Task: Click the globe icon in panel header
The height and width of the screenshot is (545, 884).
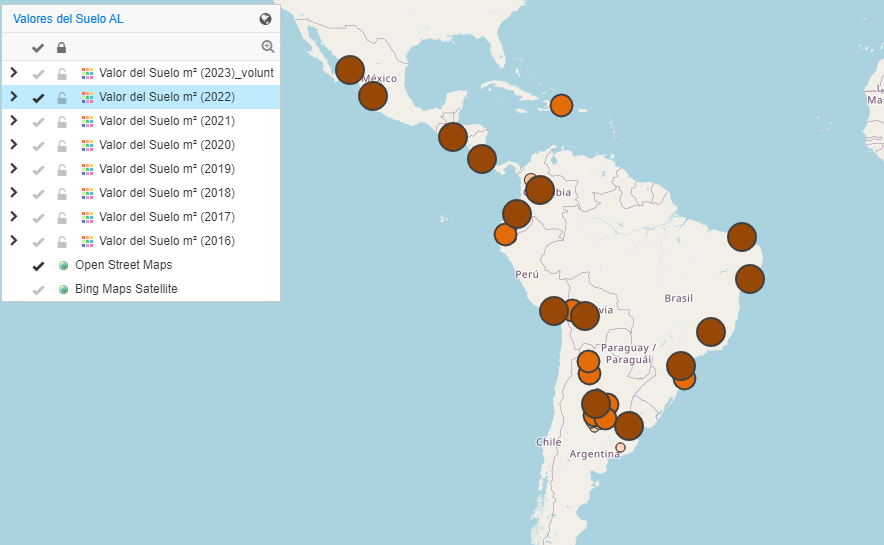Action: pos(265,19)
